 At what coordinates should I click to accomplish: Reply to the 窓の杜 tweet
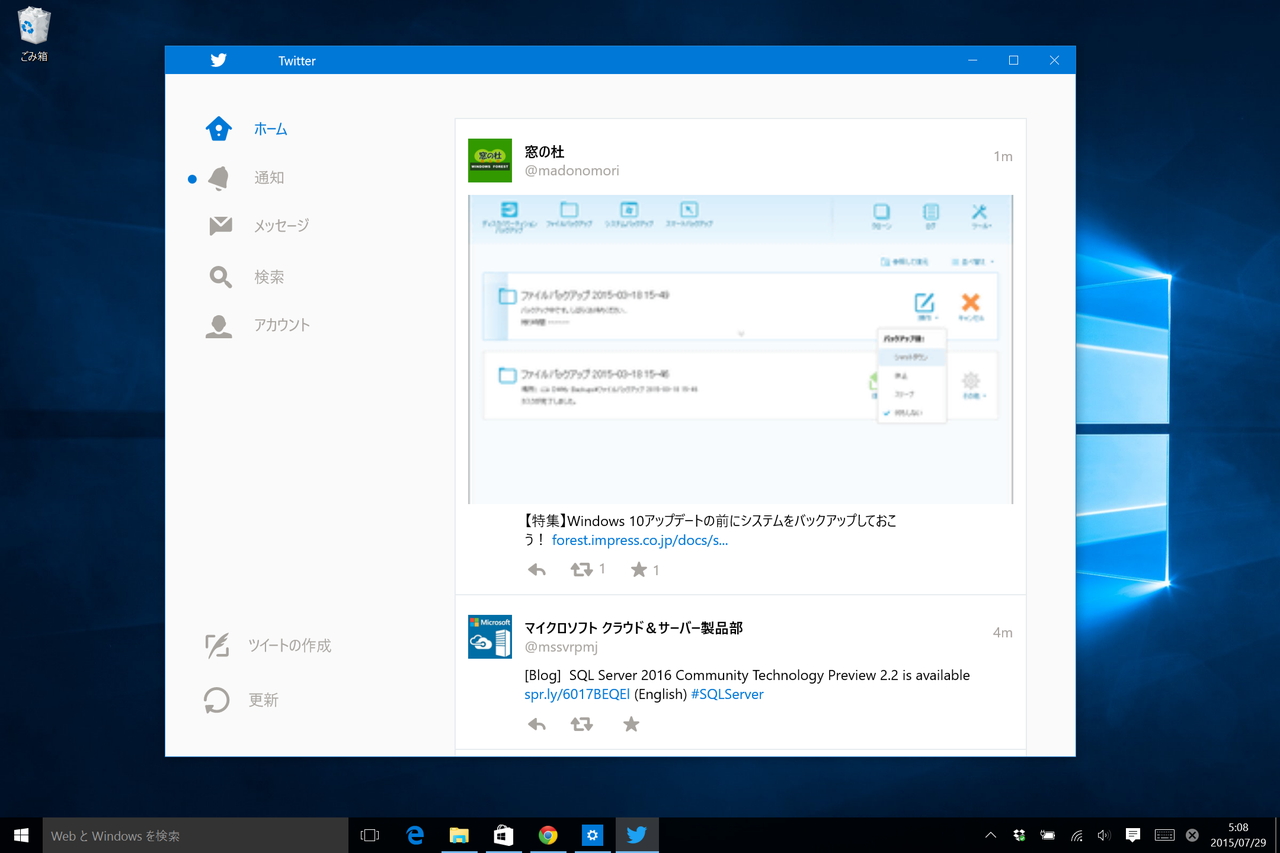coord(537,570)
